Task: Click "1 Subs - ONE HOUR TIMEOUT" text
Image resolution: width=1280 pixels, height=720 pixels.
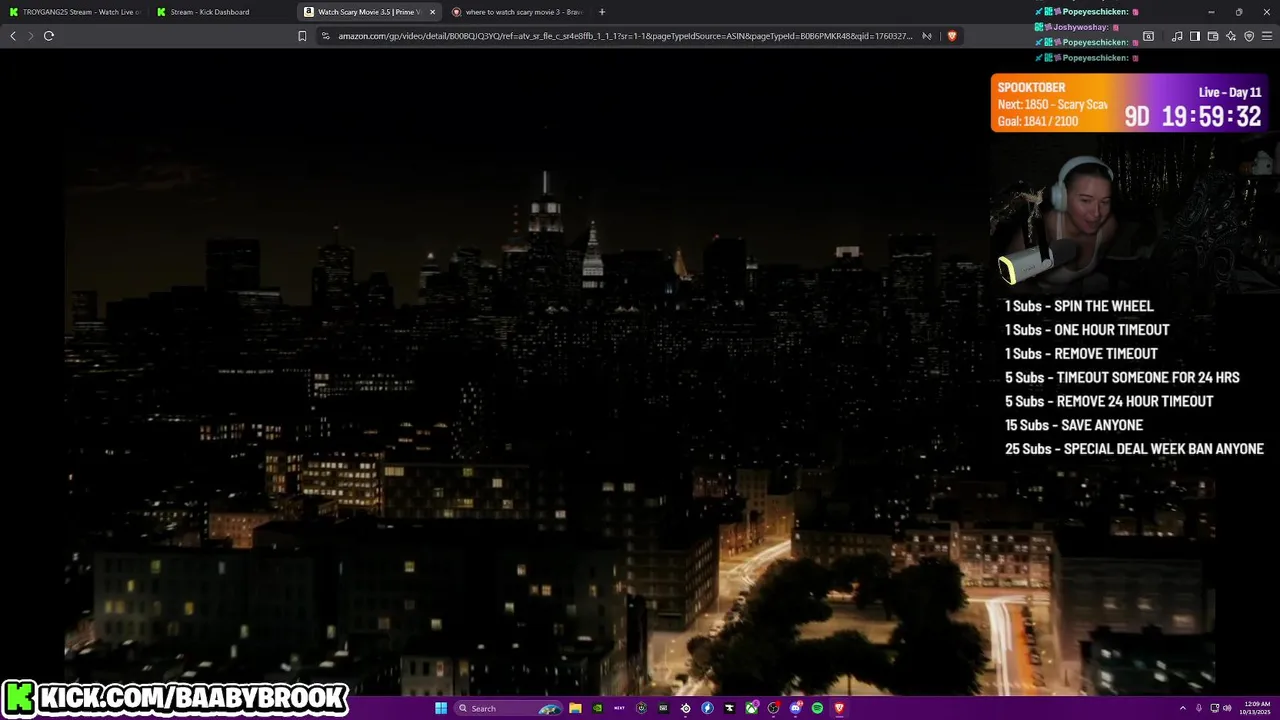Action: point(1087,330)
